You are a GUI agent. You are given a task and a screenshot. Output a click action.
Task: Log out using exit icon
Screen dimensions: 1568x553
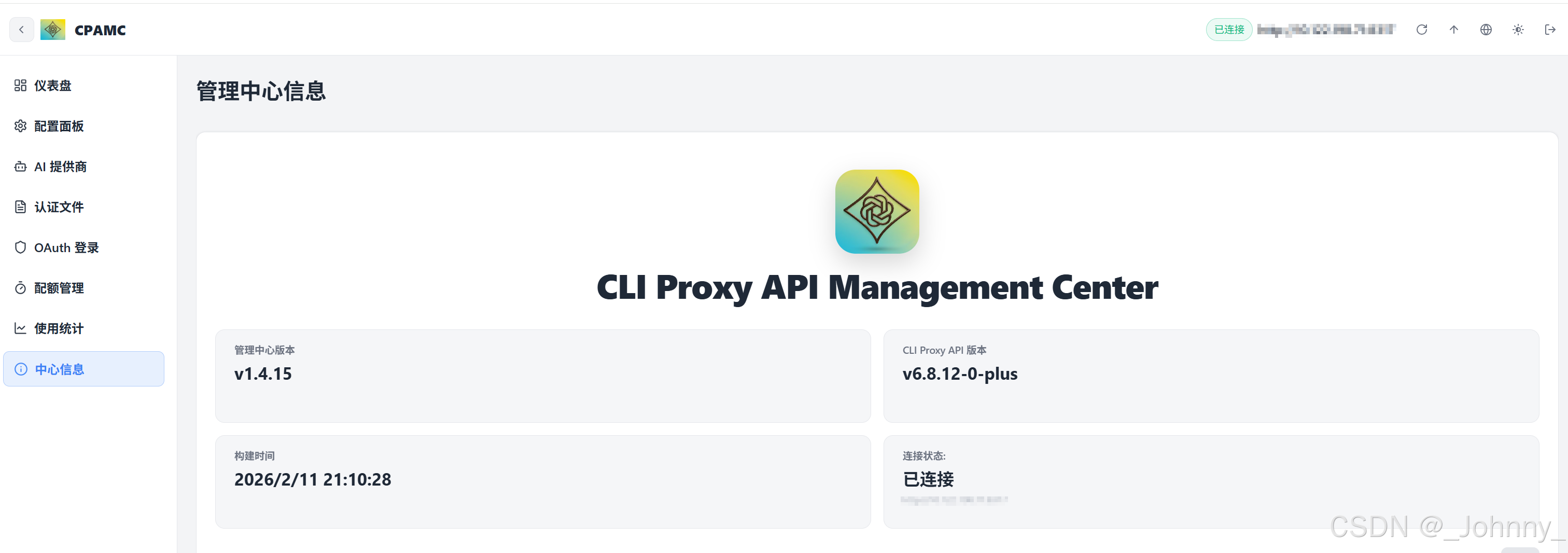(x=1550, y=29)
